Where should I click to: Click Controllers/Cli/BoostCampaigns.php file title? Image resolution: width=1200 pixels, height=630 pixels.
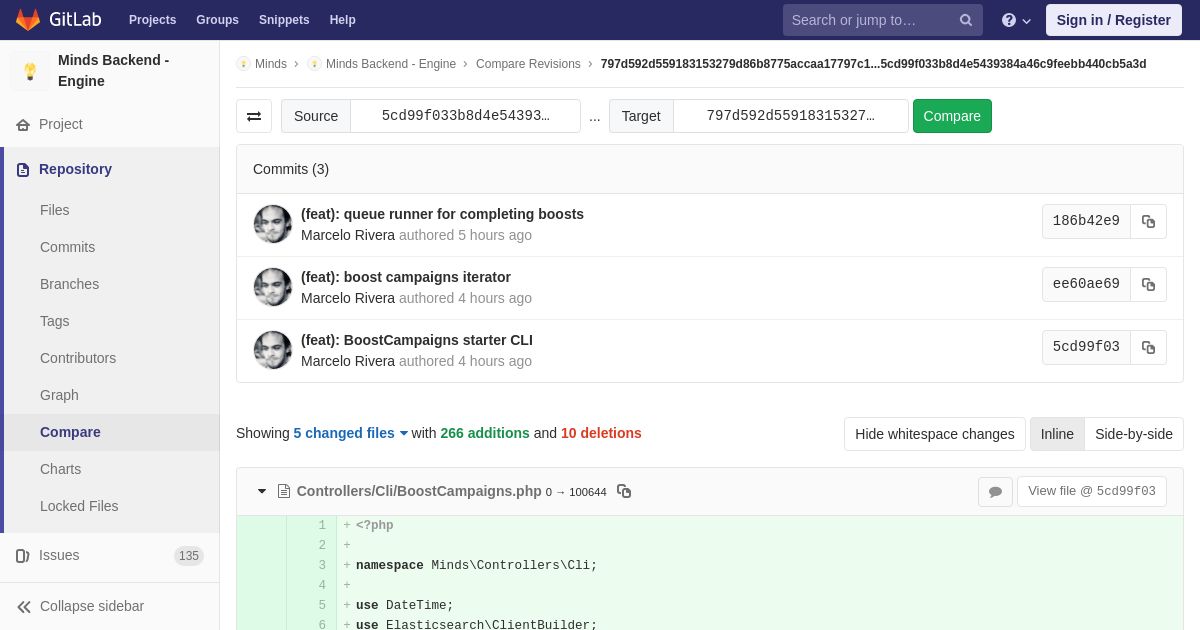419,491
